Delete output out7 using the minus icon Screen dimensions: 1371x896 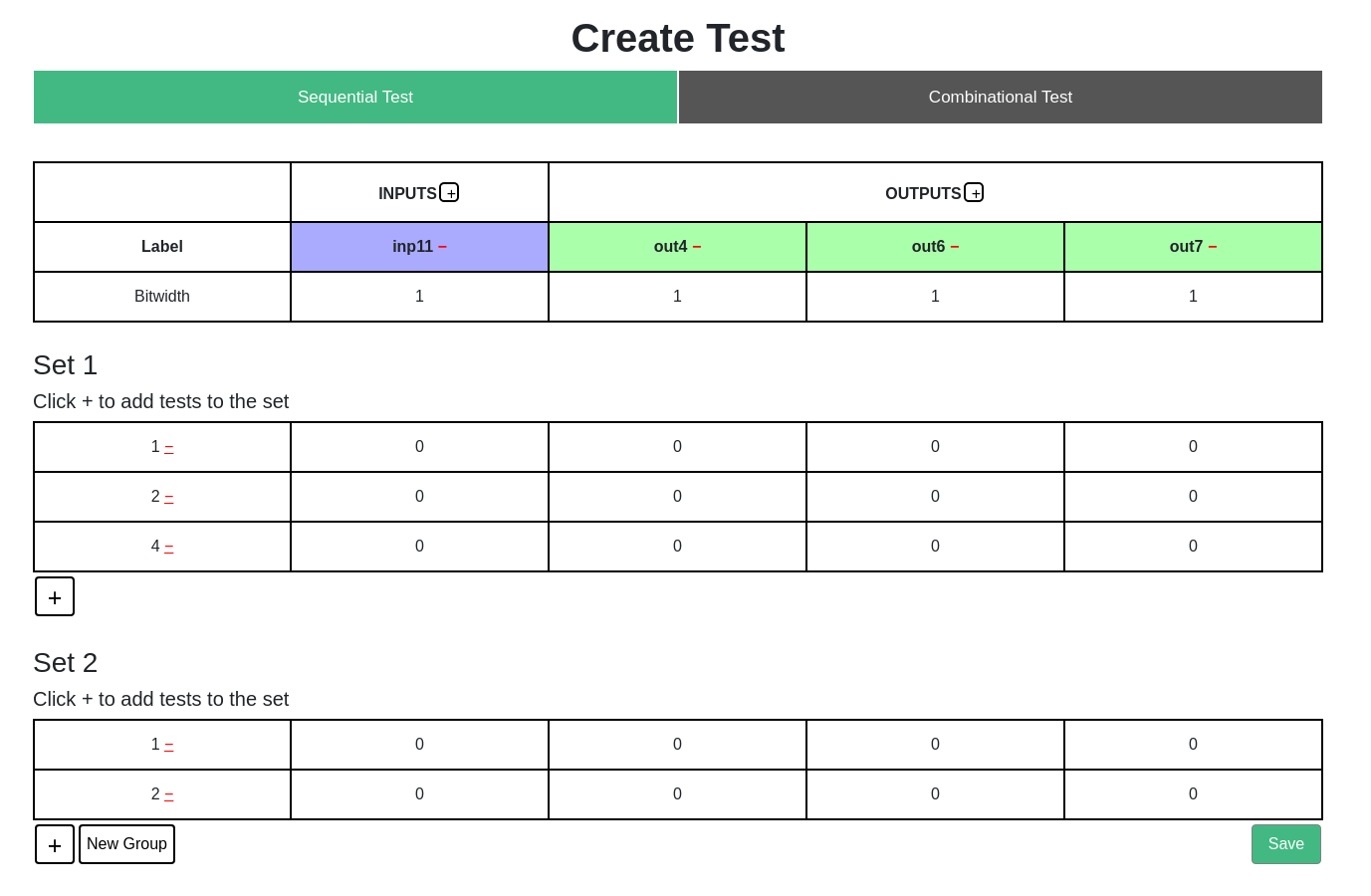click(1215, 246)
